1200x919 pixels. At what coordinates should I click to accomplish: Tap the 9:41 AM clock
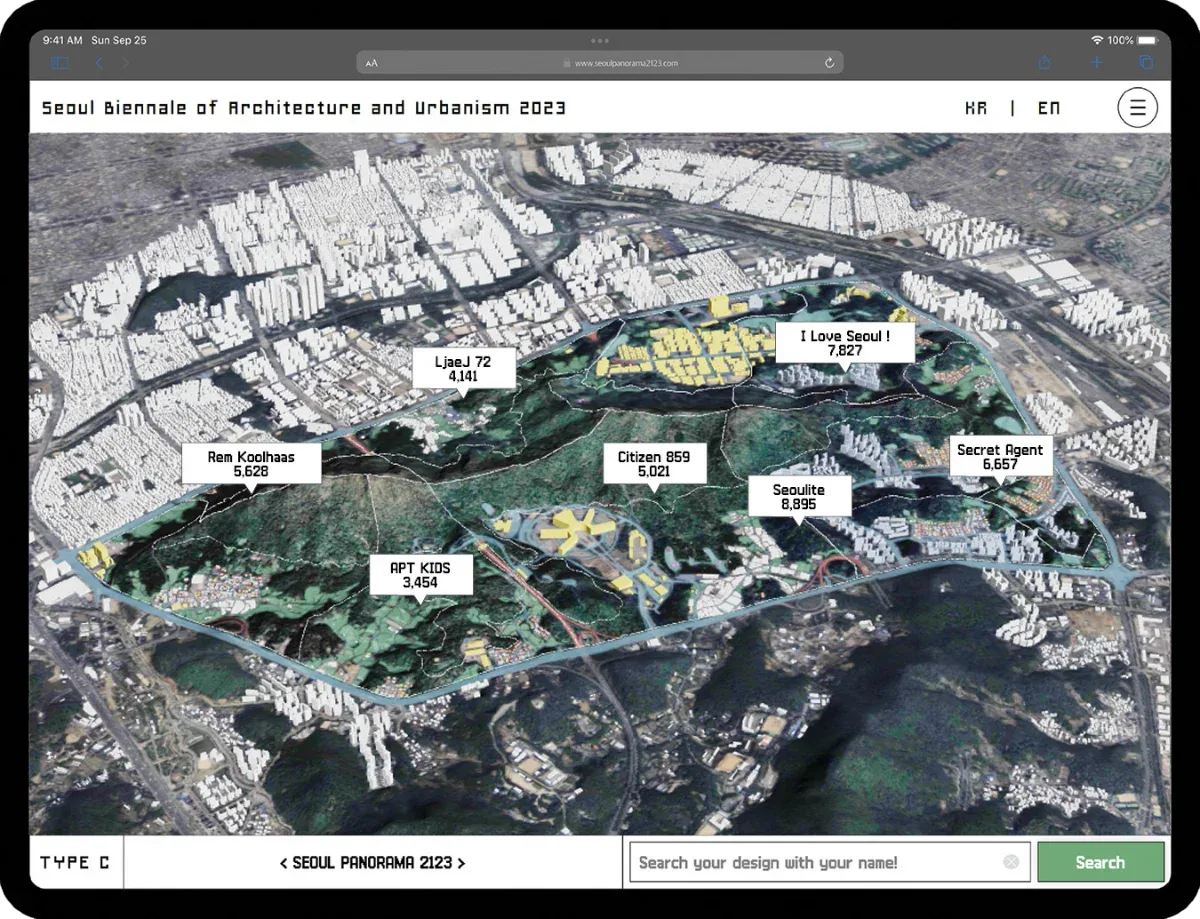(x=62, y=40)
